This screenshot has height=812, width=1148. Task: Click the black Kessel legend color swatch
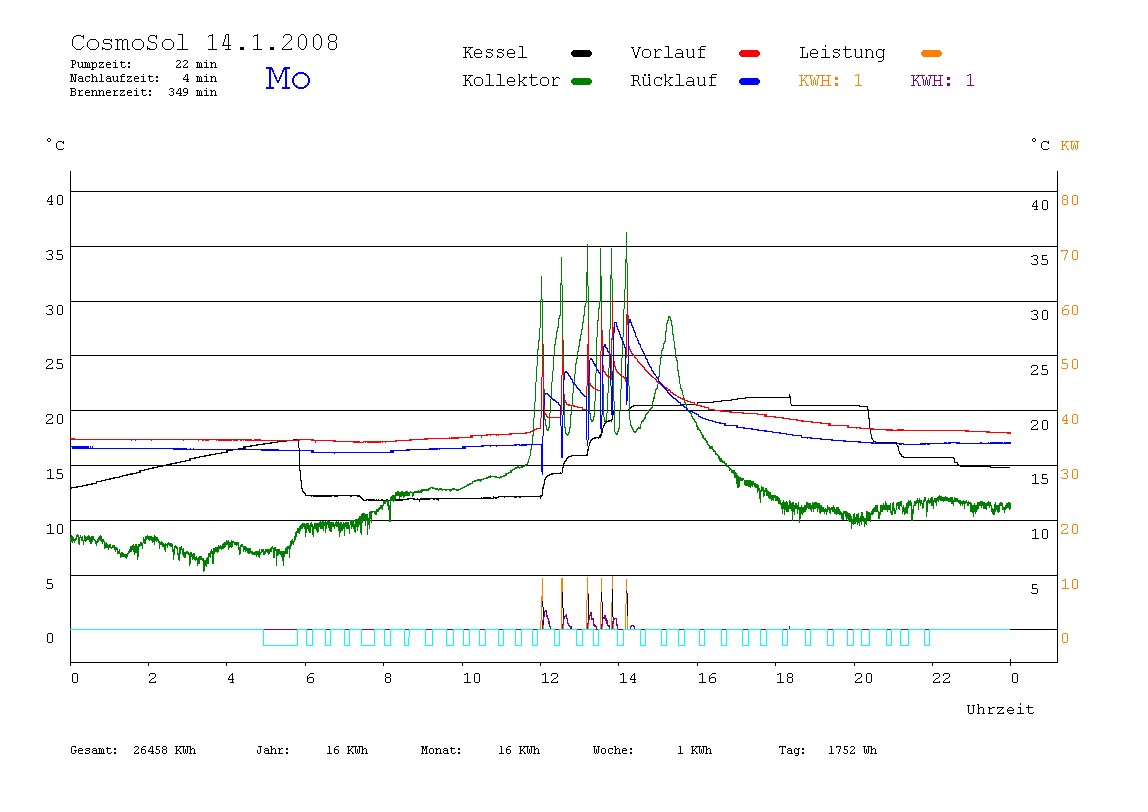click(x=581, y=53)
